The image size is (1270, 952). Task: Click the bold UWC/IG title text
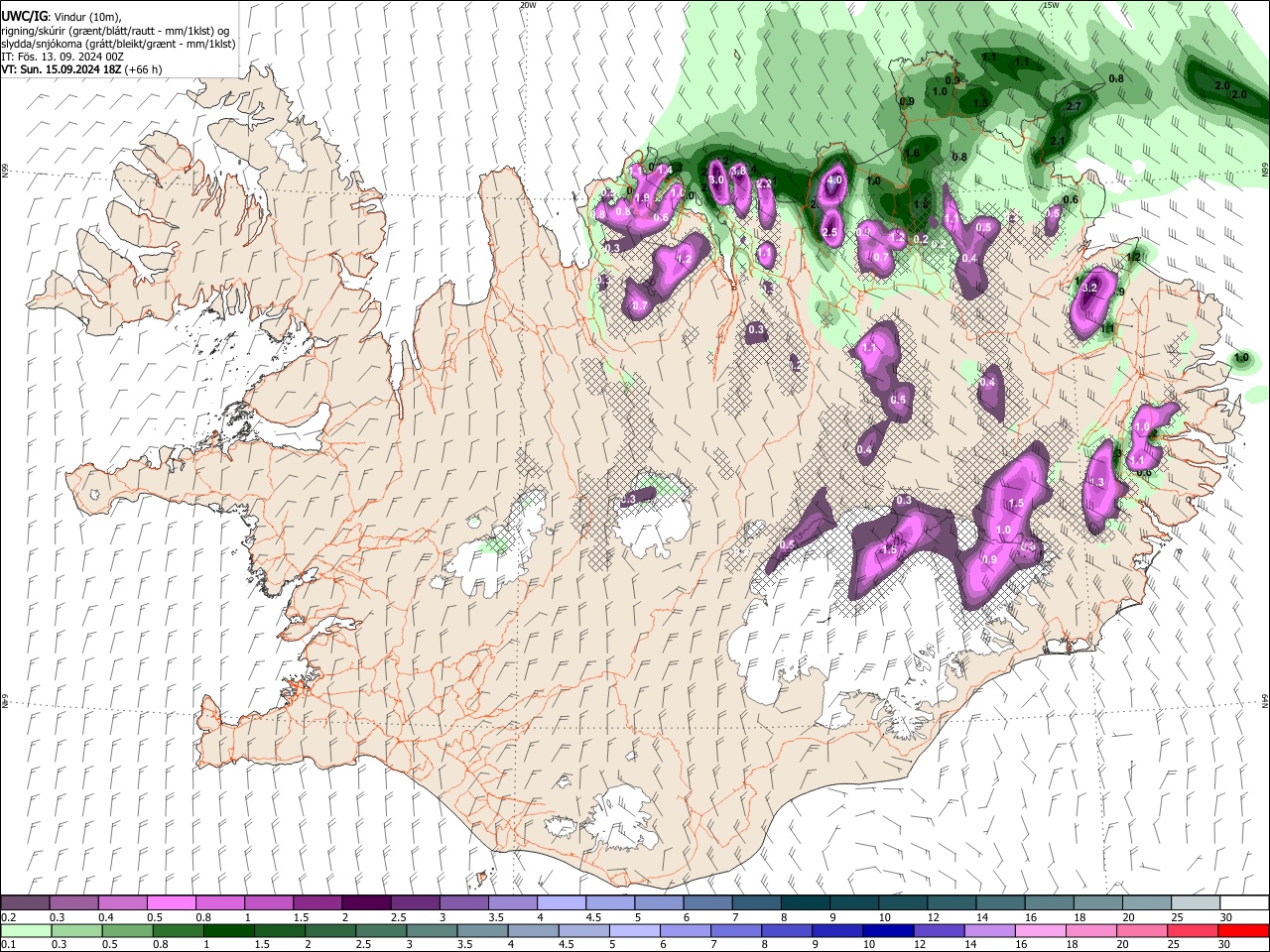point(24,17)
